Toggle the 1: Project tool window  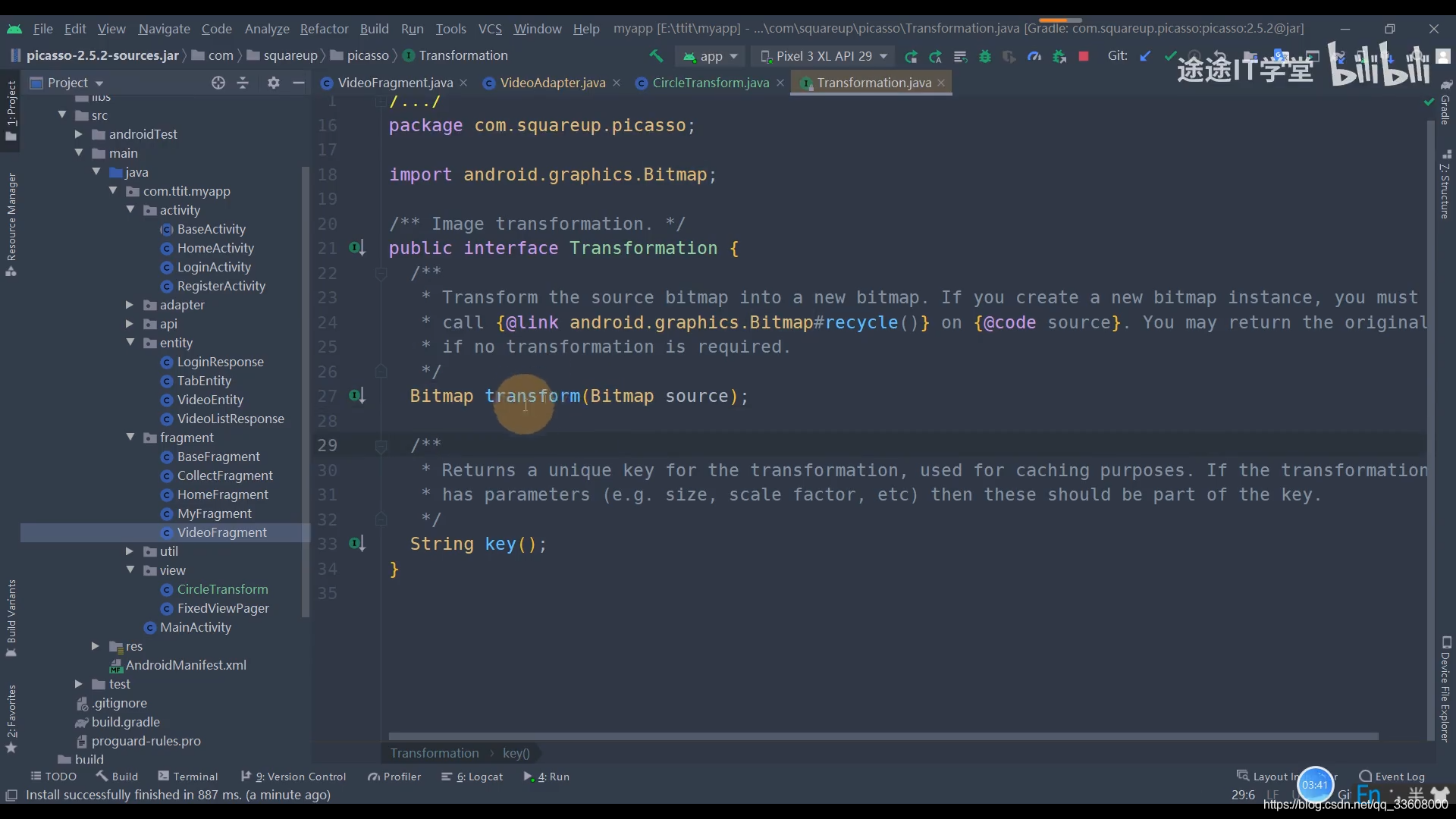click(11, 111)
